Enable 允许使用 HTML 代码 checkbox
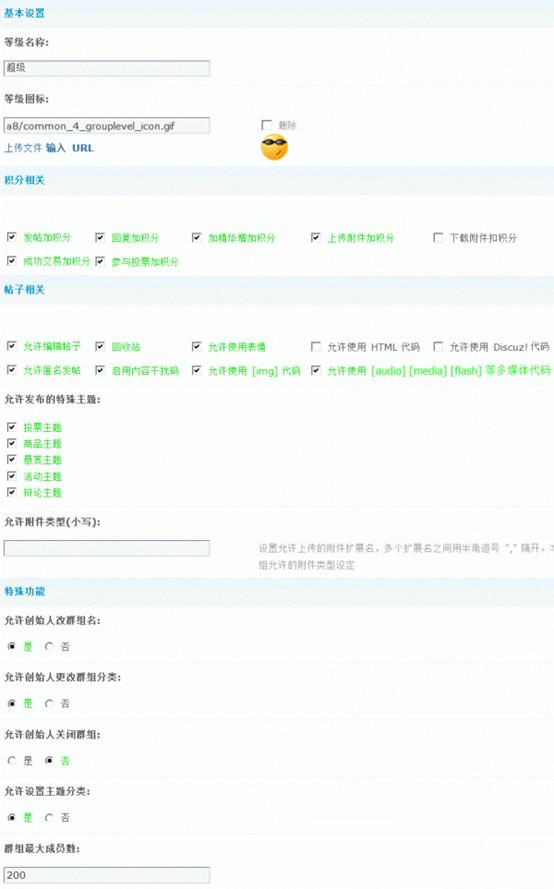Screen dimensions: 554x889 [316, 346]
